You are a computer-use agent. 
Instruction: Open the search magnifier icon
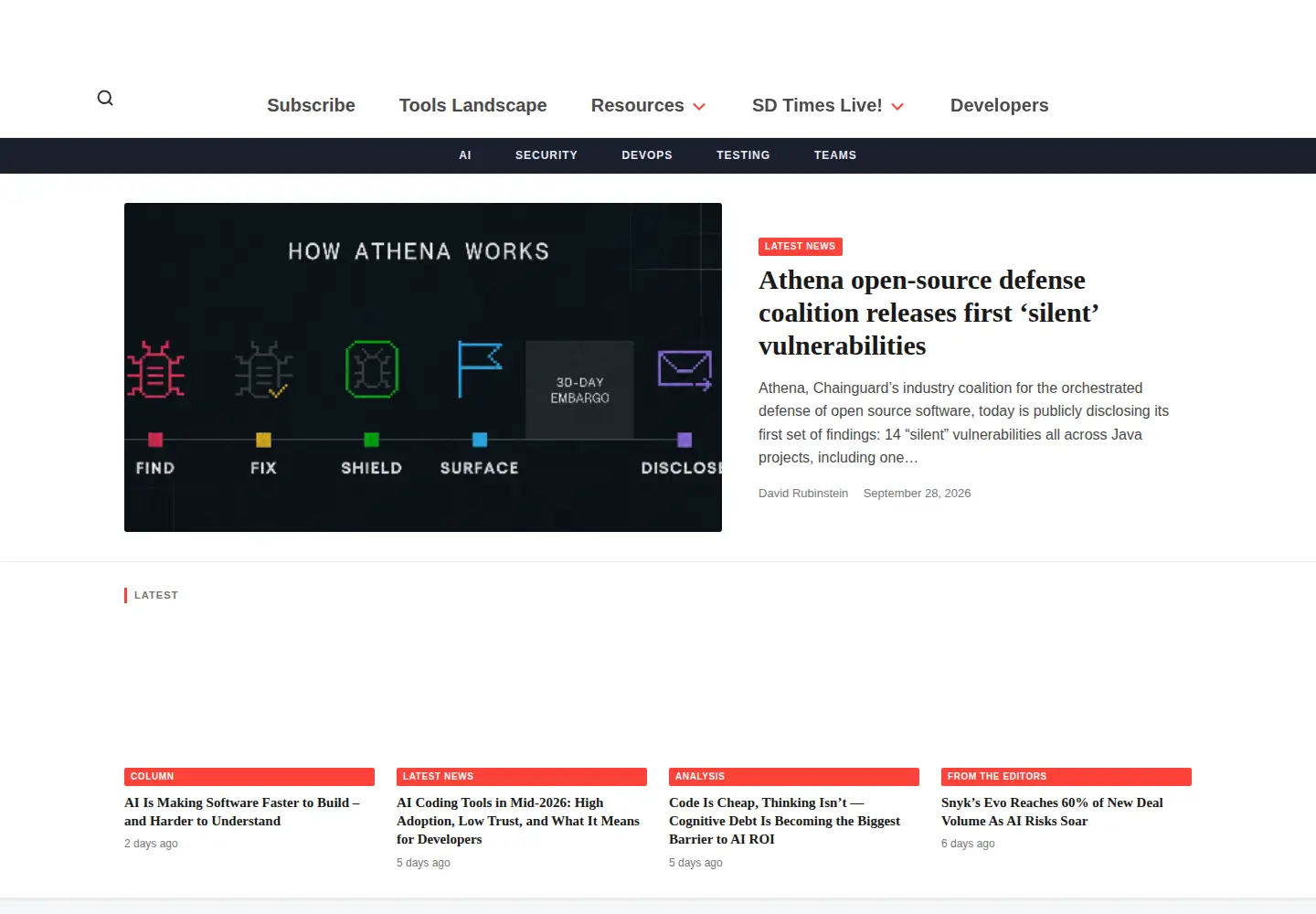pos(105,98)
